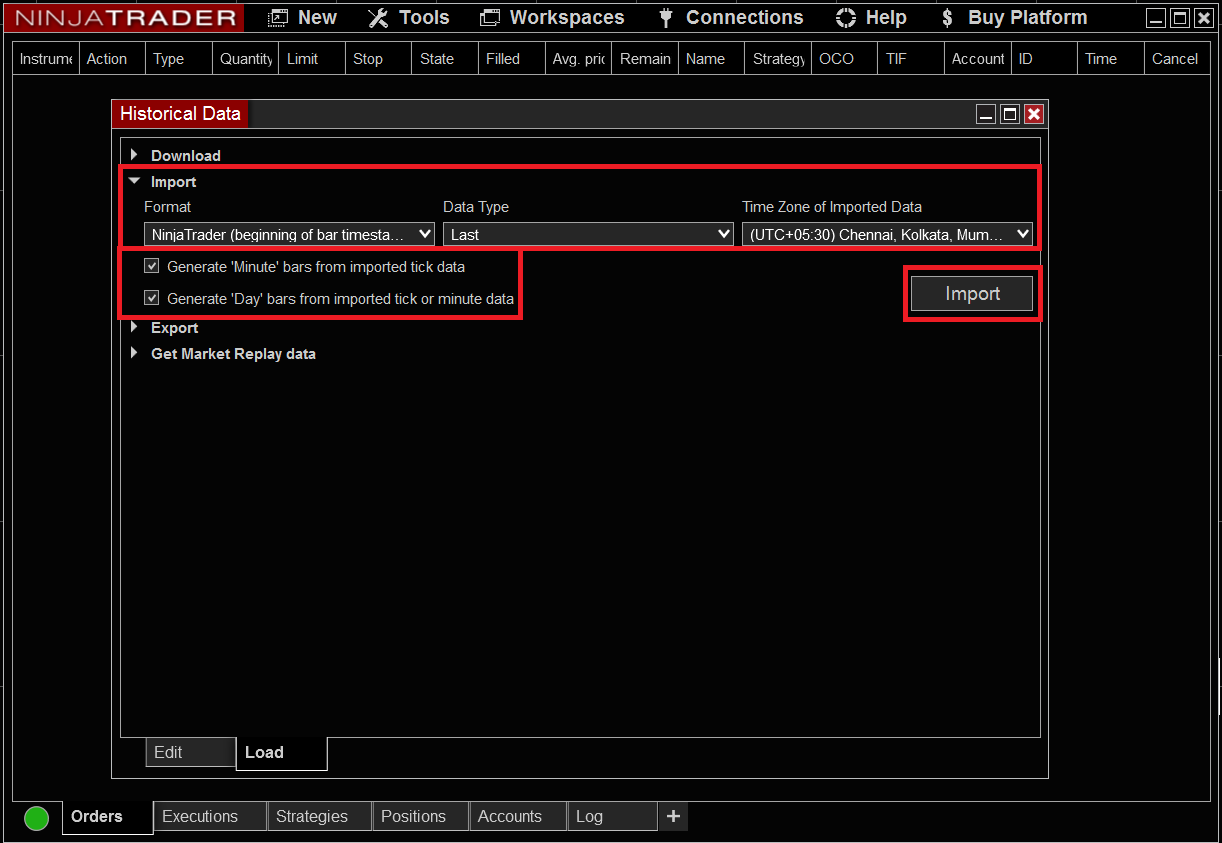1222x843 pixels.
Task: Toggle Generate 'Minute' bars checkbox
Action: (x=152, y=266)
